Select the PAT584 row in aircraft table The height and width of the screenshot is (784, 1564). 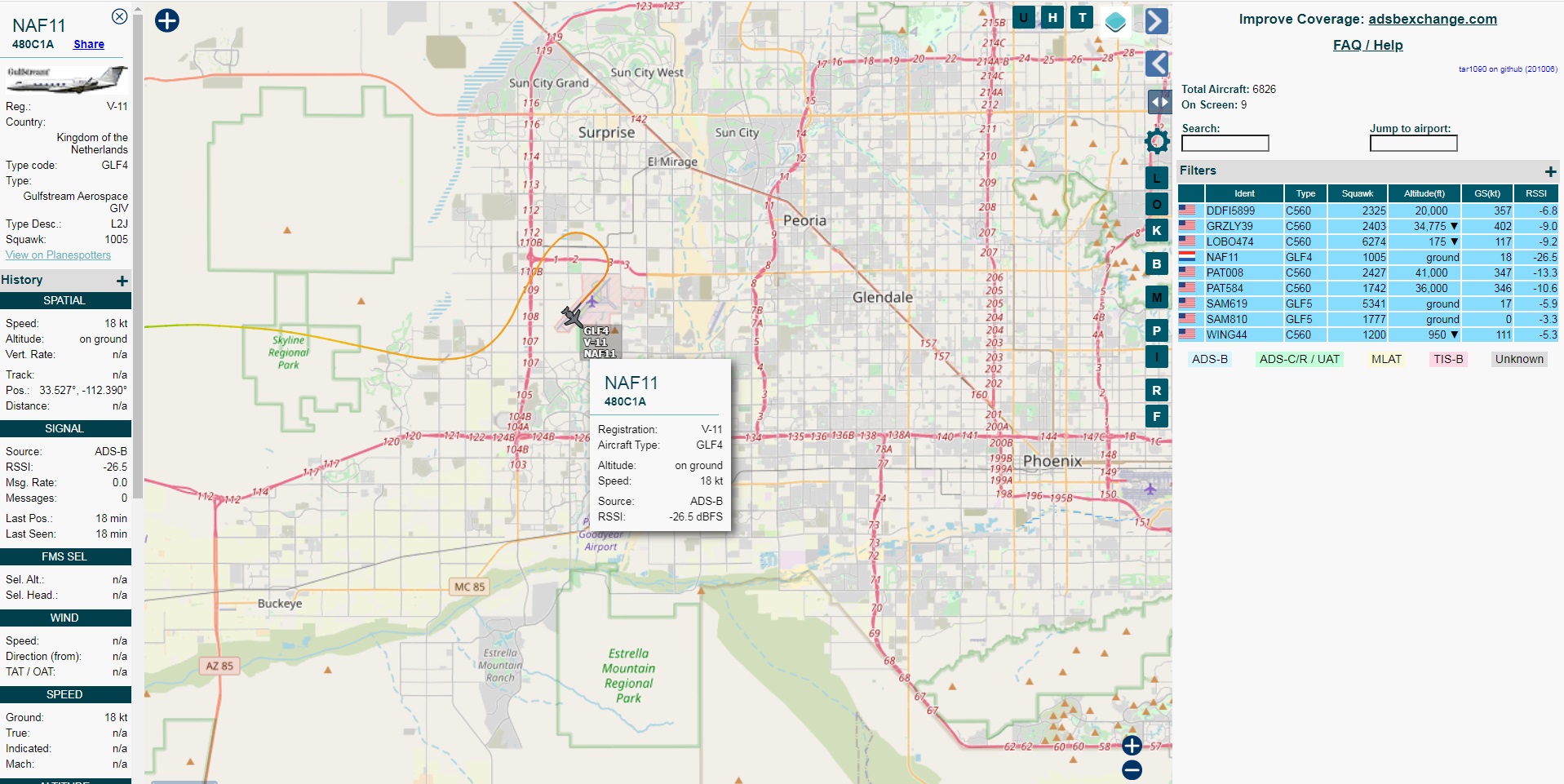(1368, 288)
